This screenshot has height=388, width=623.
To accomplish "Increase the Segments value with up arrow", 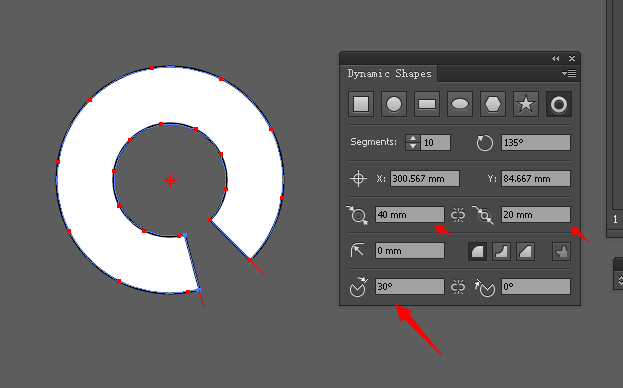I will pos(413,139).
